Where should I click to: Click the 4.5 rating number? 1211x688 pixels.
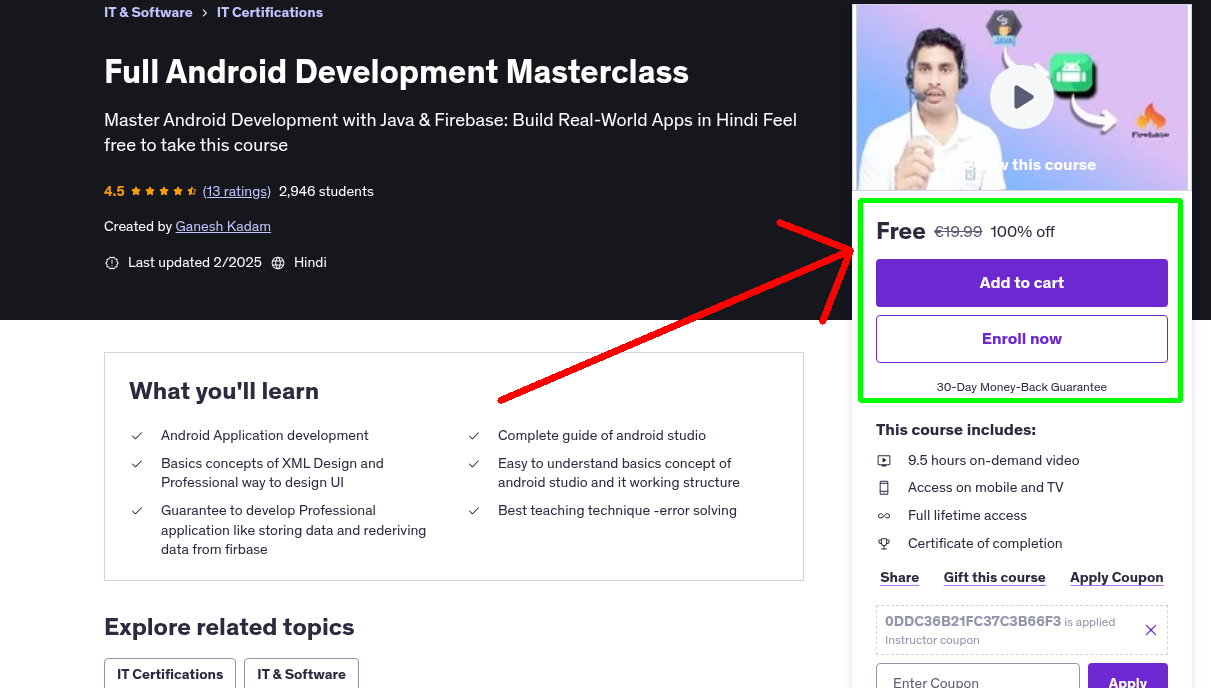114,191
